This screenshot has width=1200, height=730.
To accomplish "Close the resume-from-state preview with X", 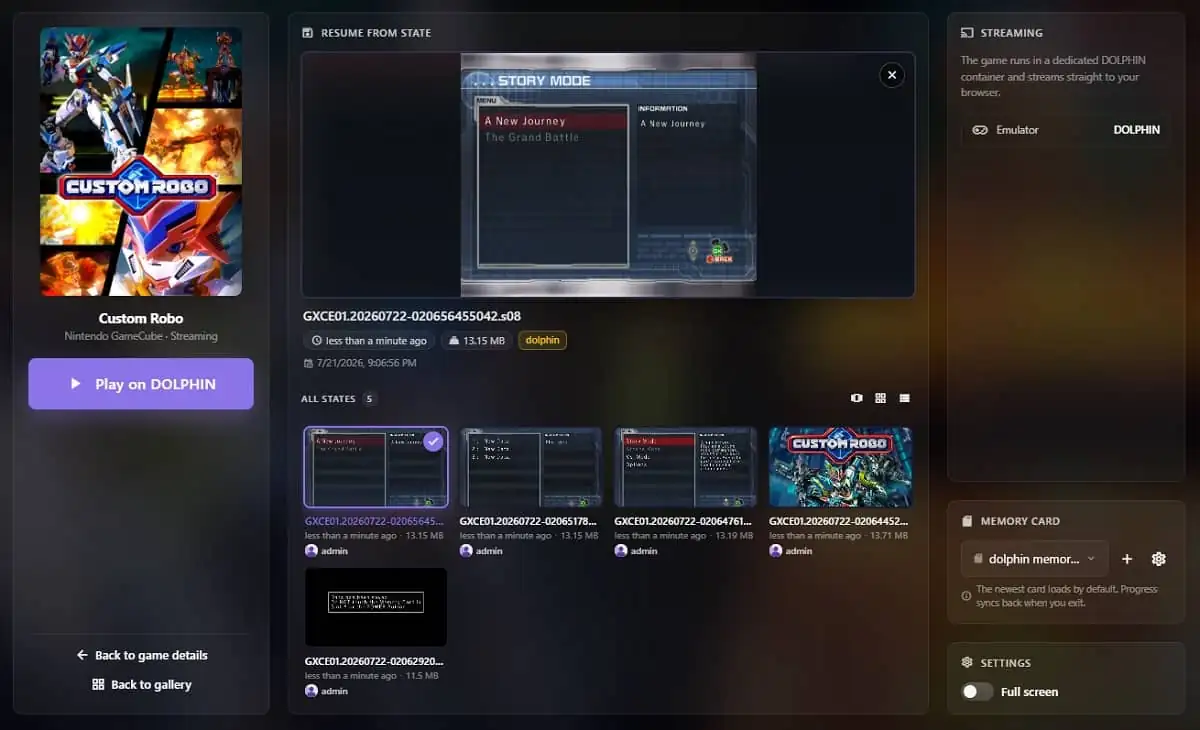I will (x=891, y=75).
